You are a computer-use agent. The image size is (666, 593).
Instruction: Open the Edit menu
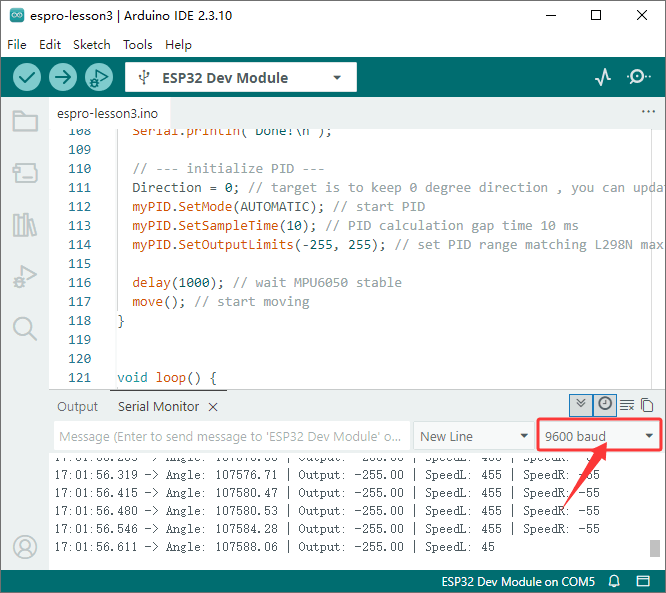50,45
